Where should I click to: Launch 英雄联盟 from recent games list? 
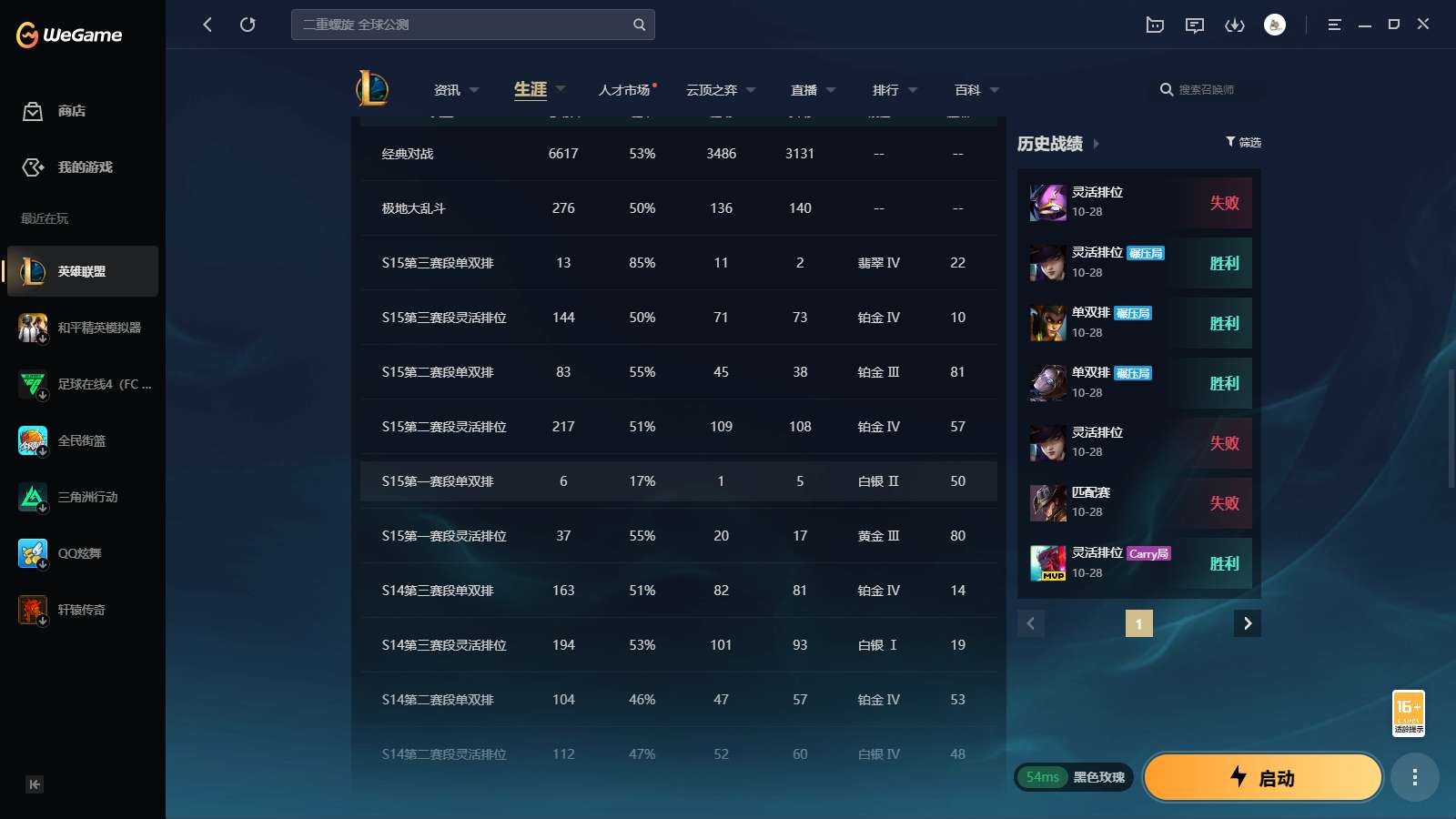coord(82,271)
